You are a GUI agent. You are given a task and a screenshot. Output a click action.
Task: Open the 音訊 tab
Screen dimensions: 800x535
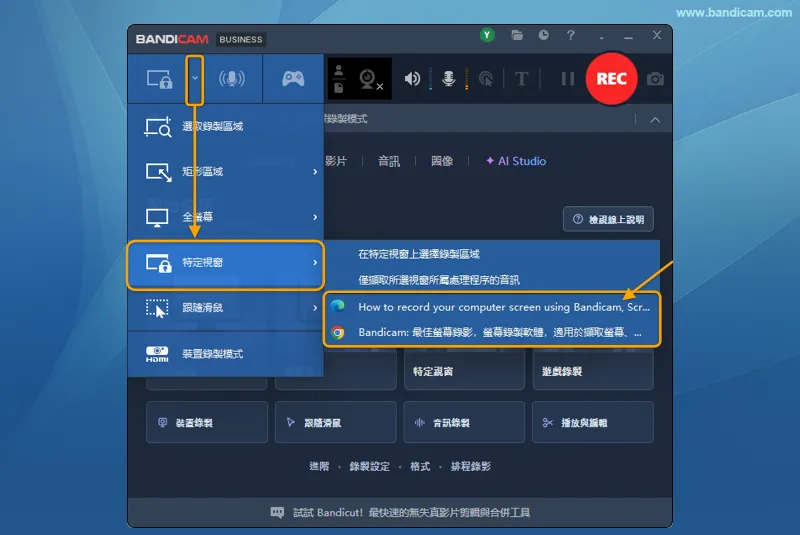coord(389,161)
